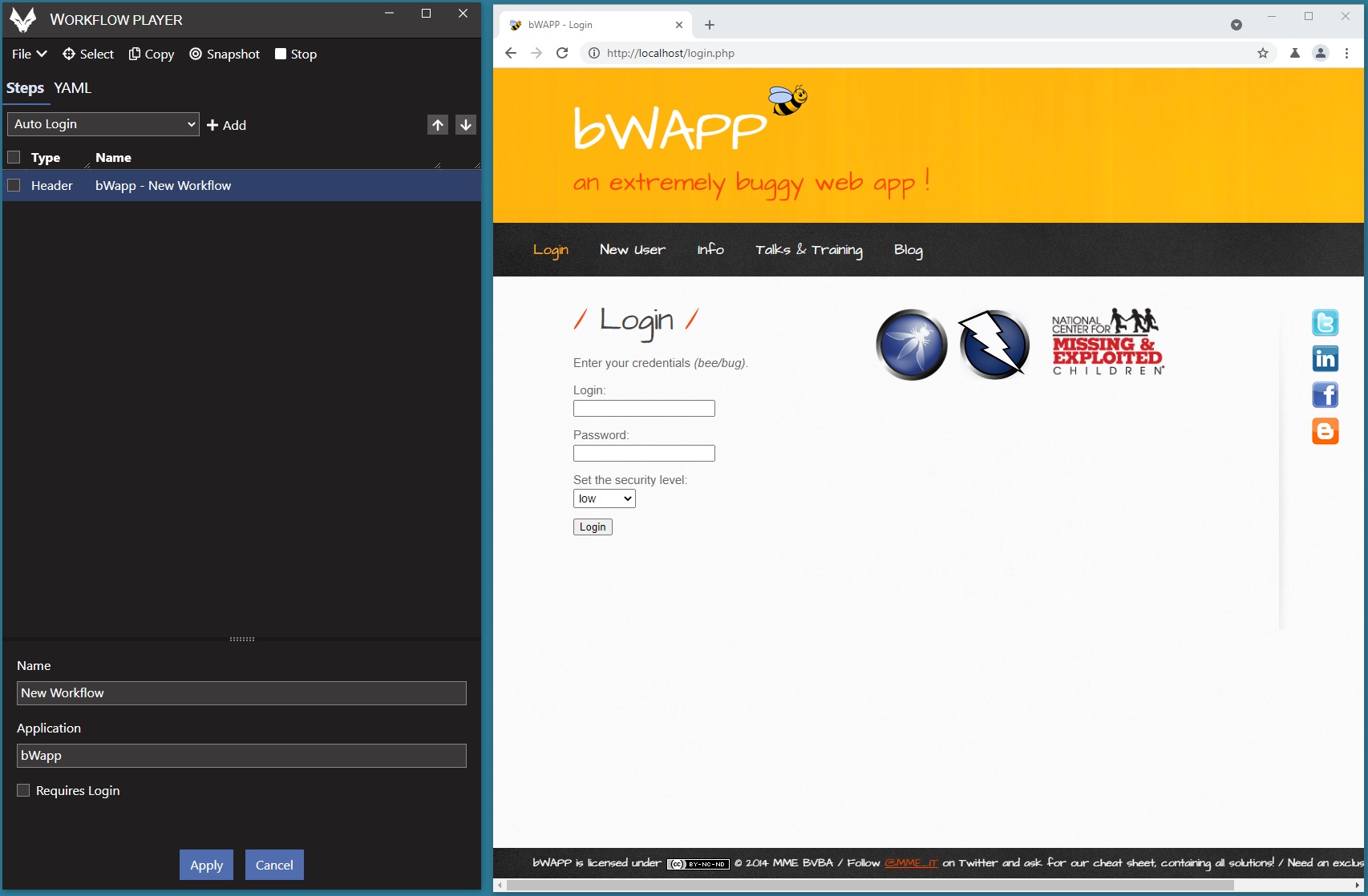1368x896 pixels.
Task: Click the Copy toolbar button
Action: [152, 54]
